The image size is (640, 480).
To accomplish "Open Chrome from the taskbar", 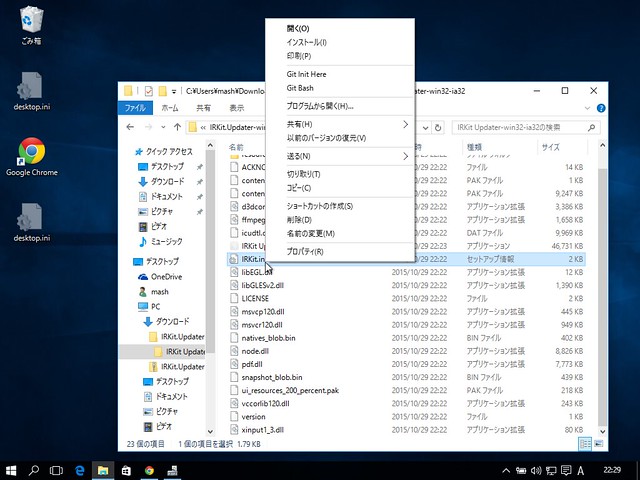I will pos(149,471).
